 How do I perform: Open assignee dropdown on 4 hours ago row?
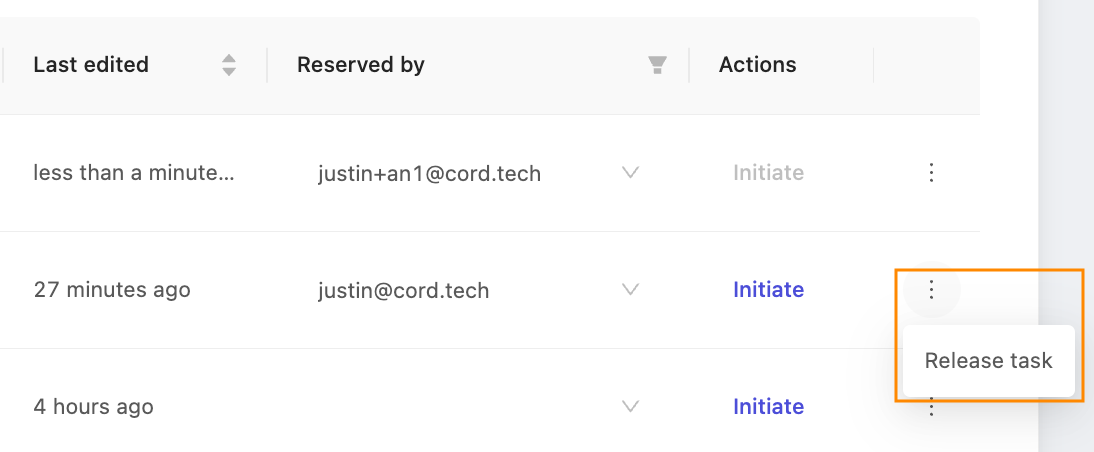[631, 406]
